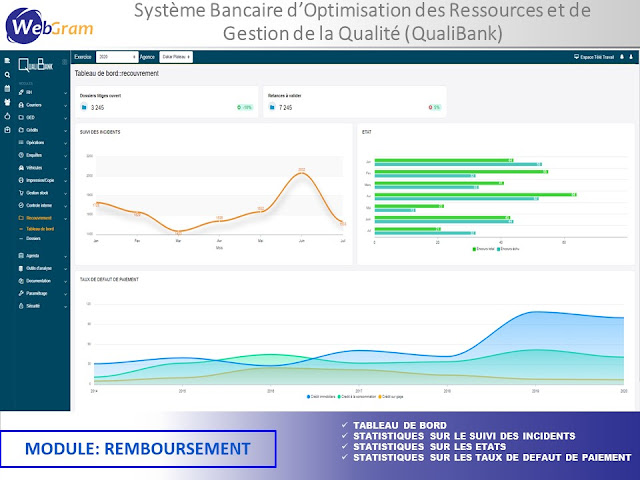The height and width of the screenshot is (480, 640).
Task: Open notifications bell icon in header
Action: coord(622,57)
